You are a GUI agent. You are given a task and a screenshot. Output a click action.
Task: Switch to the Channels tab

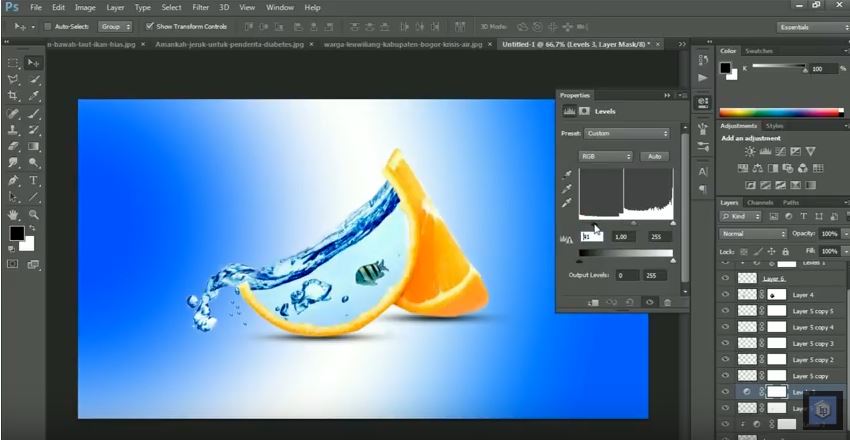[x=759, y=203]
